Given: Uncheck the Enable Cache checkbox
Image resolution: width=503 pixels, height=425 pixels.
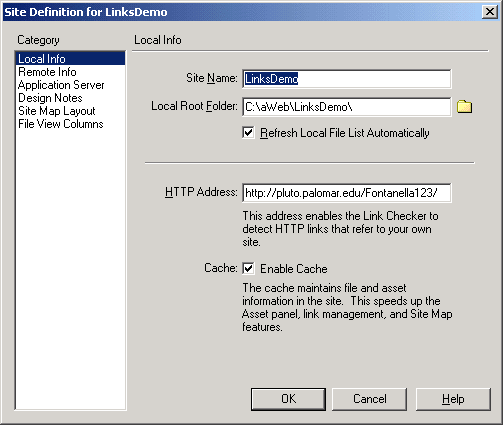Looking at the screenshot, I should tap(248, 268).
